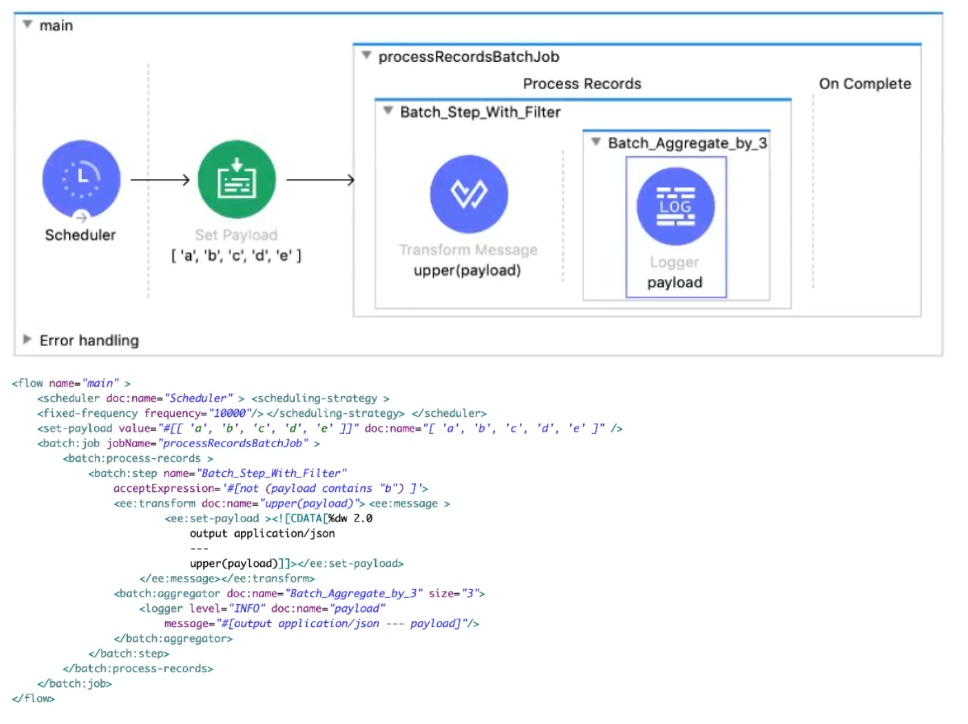Click the Process Records phase heading
This screenshot has height=724, width=968.
[582, 84]
